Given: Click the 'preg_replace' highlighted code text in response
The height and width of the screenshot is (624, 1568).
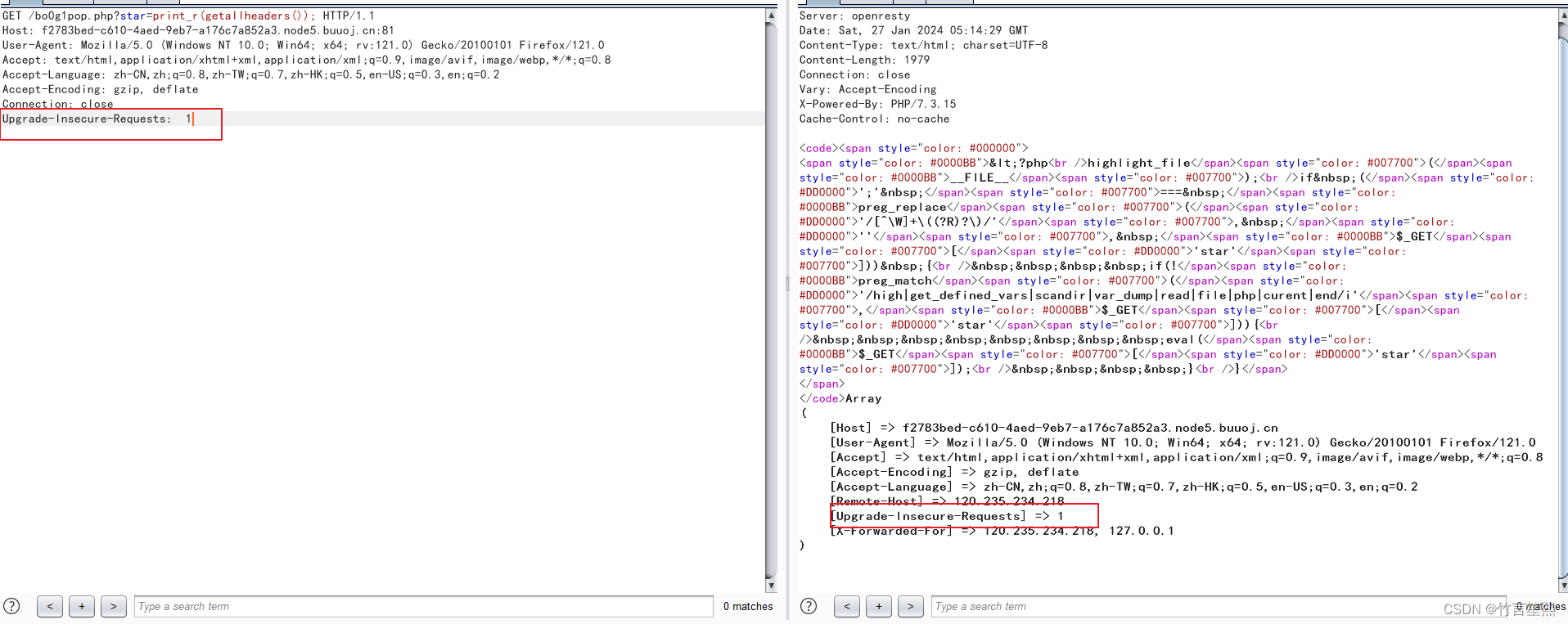Looking at the screenshot, I should coord(903,207).
